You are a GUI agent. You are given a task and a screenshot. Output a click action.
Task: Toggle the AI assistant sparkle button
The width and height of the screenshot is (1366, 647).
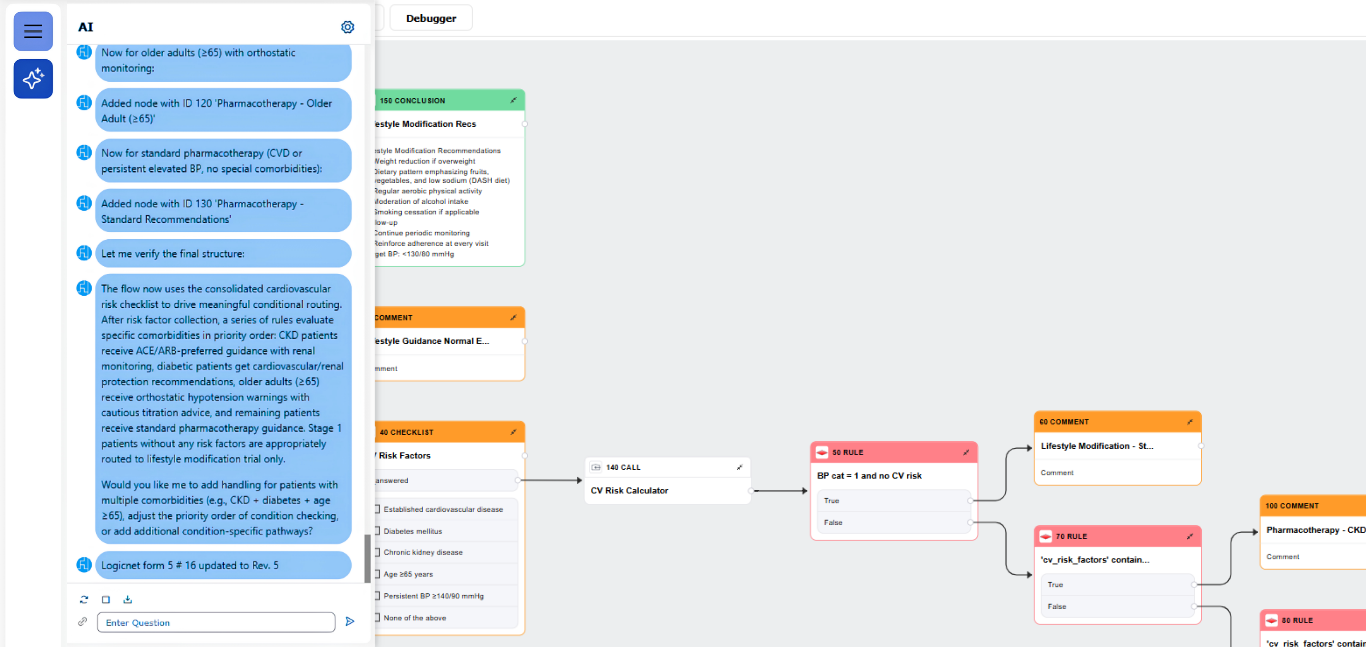33,79
